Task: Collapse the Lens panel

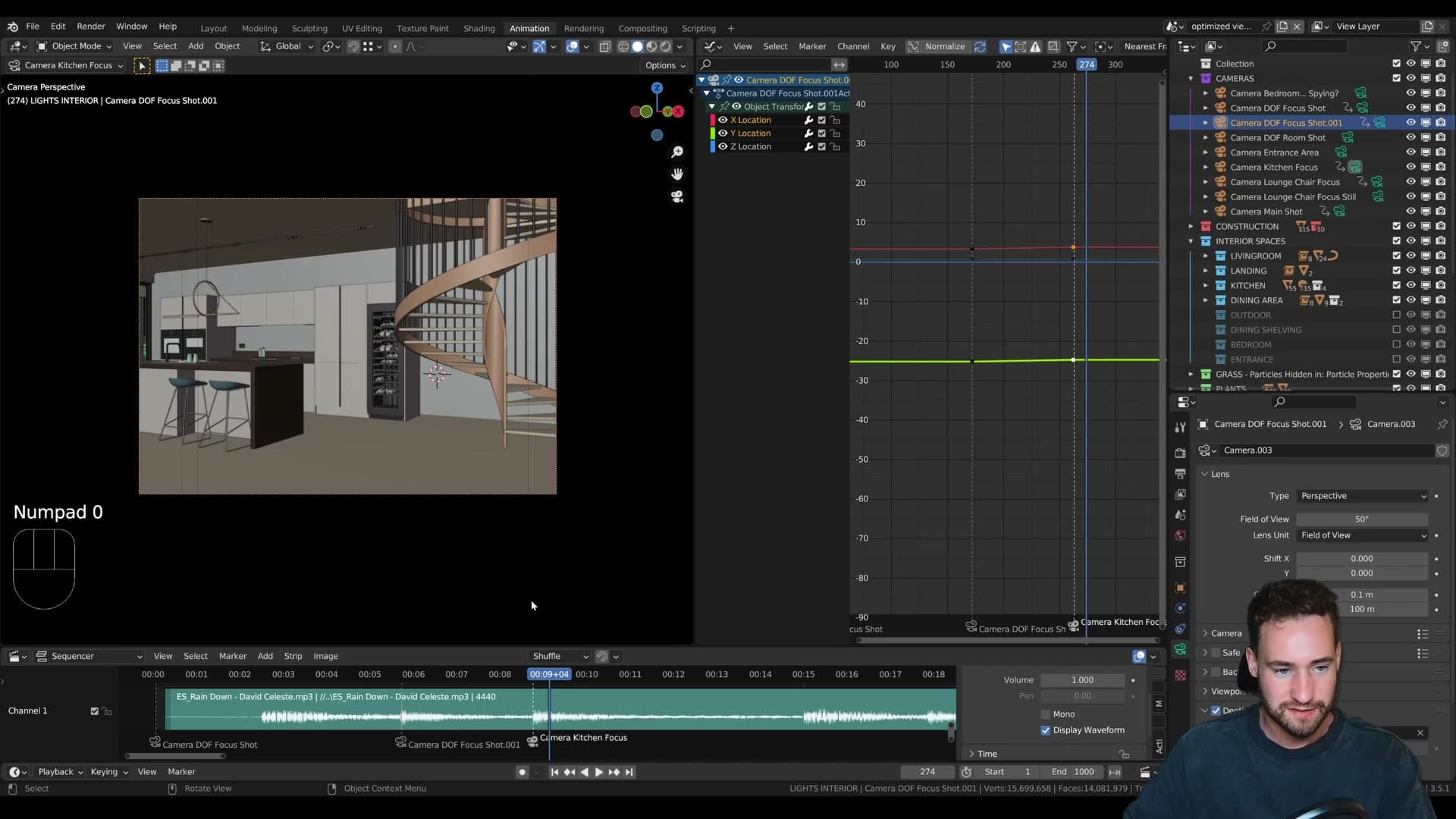Action: pos(1204,474)
